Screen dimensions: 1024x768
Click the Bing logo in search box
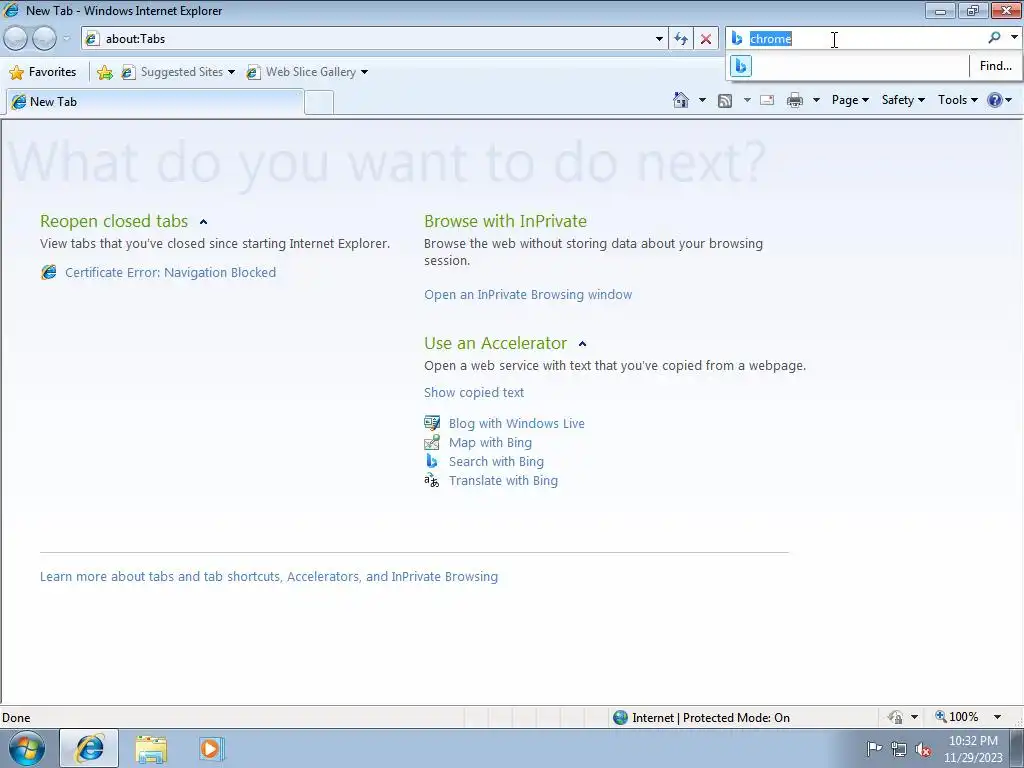click(737, 39)
